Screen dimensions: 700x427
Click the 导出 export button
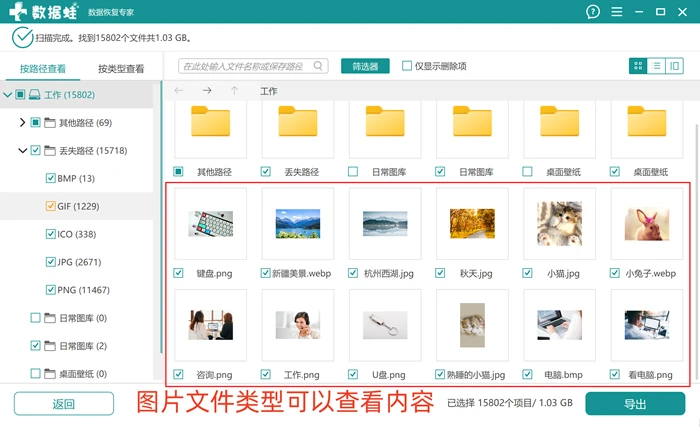click(635, 404)
